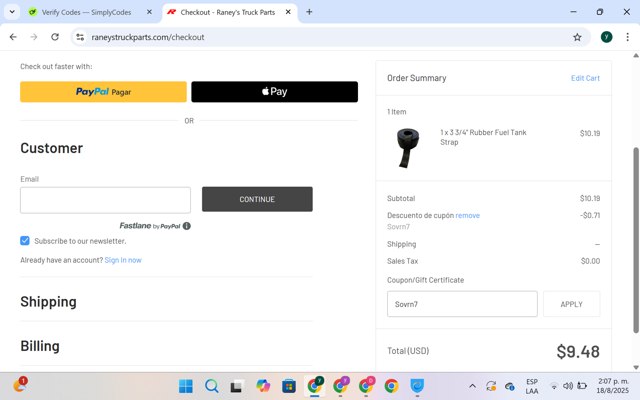
Task: Open Task View on taskbar
Action: 237,386
